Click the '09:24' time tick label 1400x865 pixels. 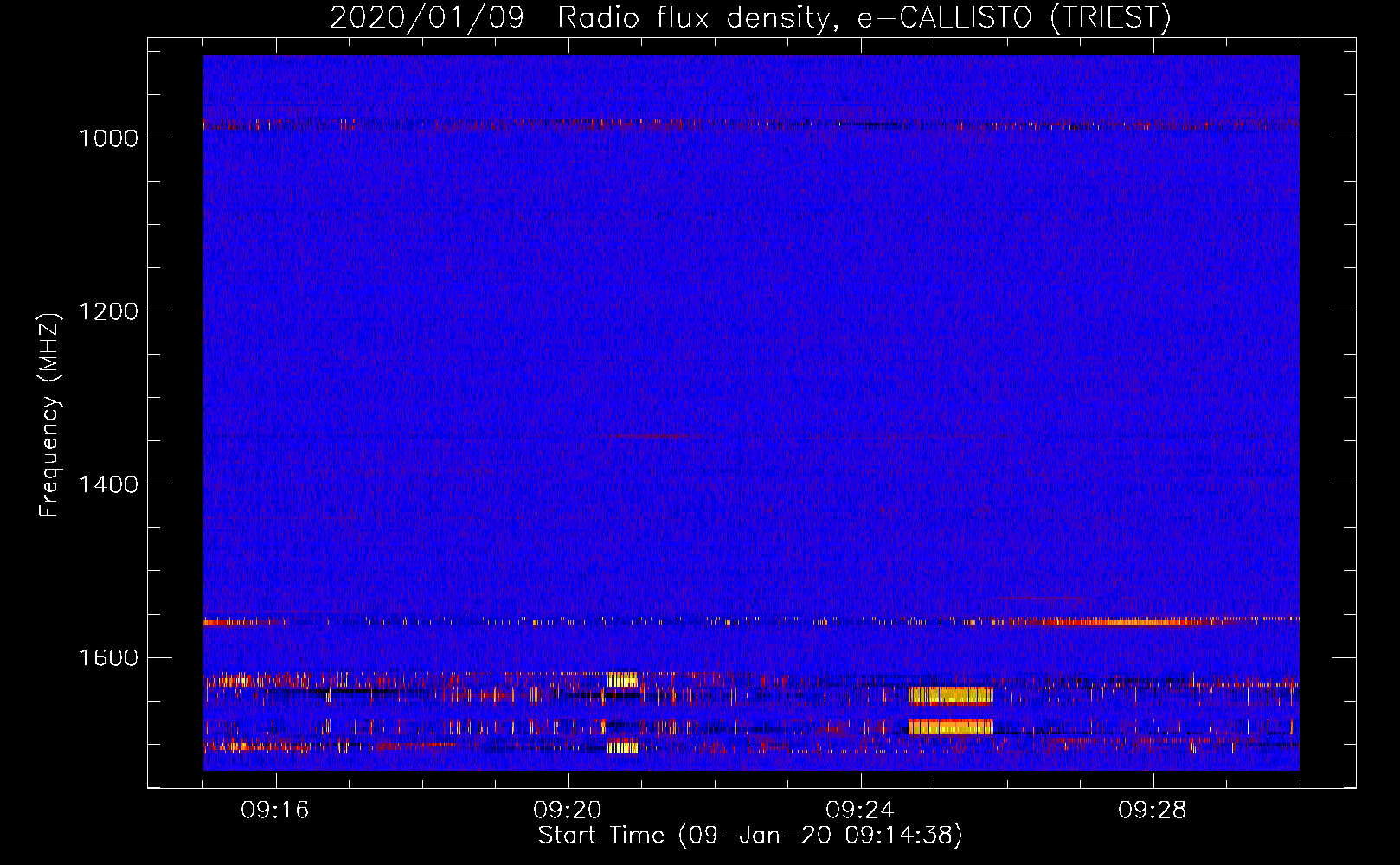860,811
